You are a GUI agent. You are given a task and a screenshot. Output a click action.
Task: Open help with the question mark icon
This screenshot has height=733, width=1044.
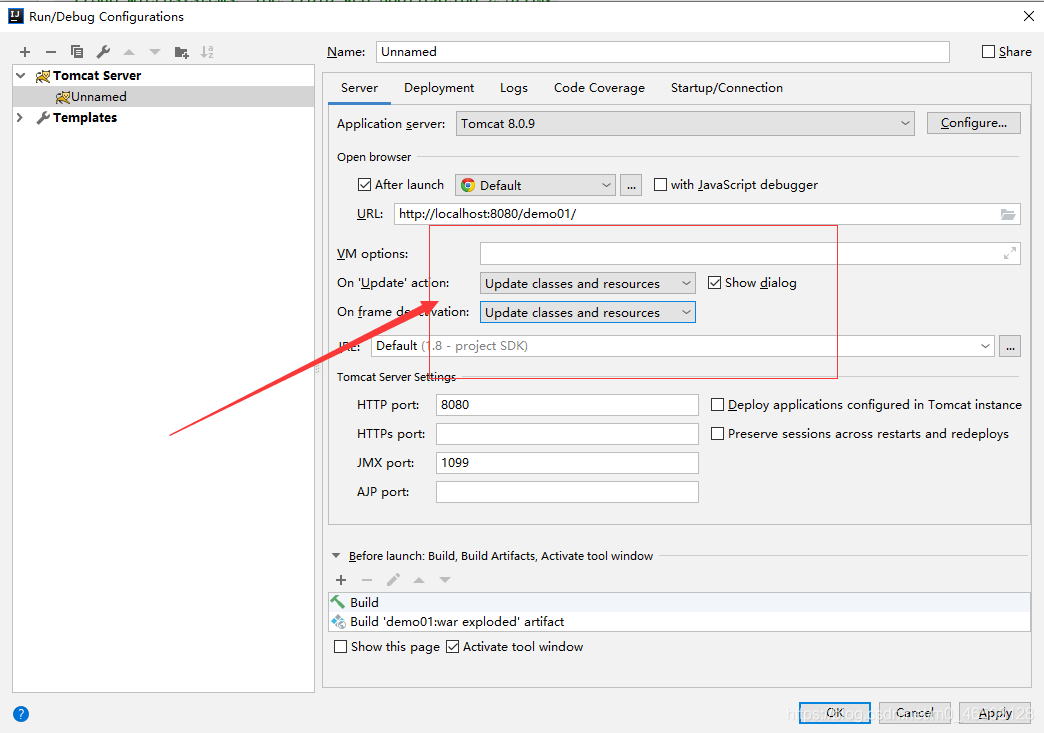[x=21, y=714]
